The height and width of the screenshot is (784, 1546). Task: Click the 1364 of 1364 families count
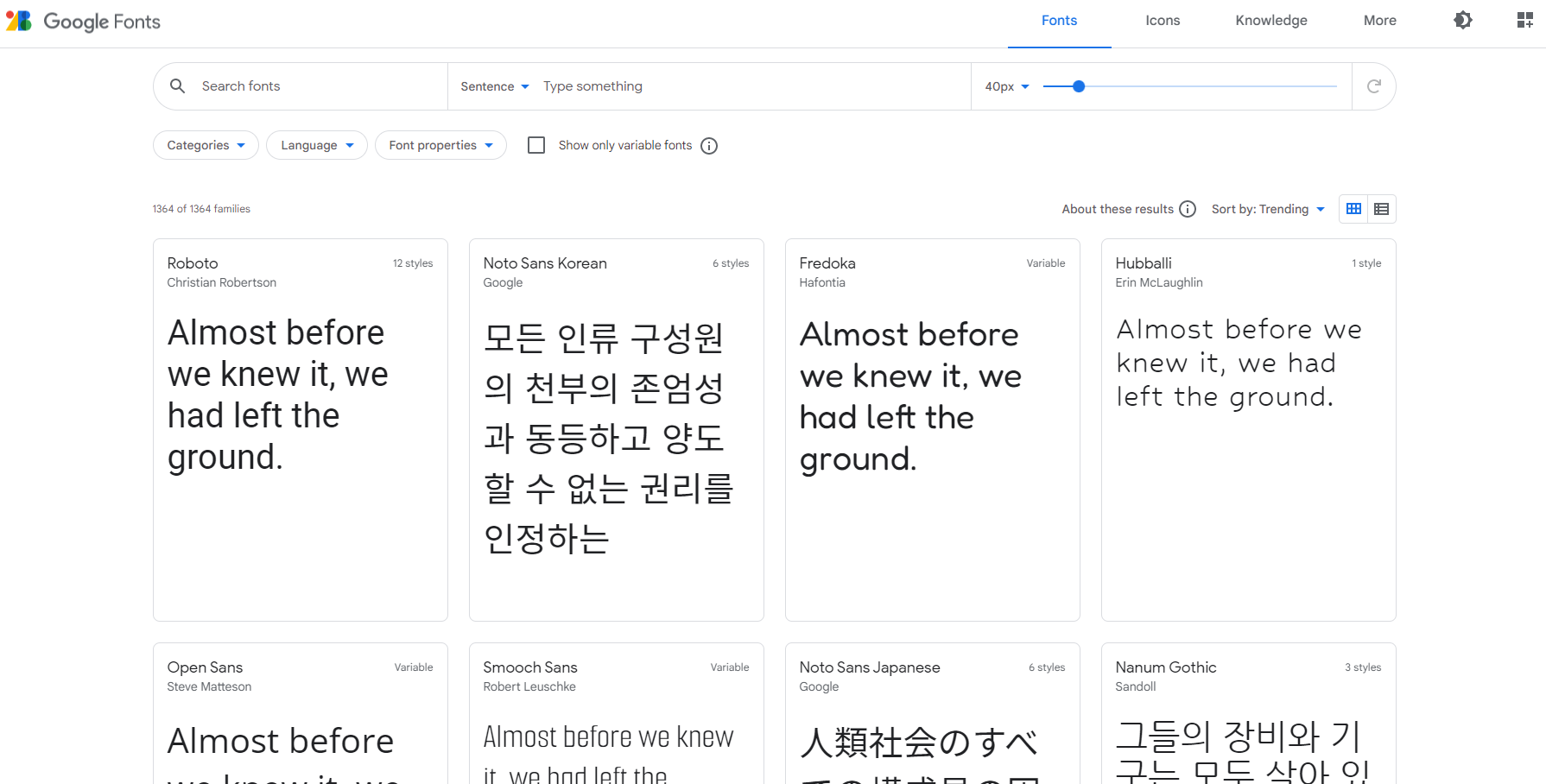(x=201, y=209)
